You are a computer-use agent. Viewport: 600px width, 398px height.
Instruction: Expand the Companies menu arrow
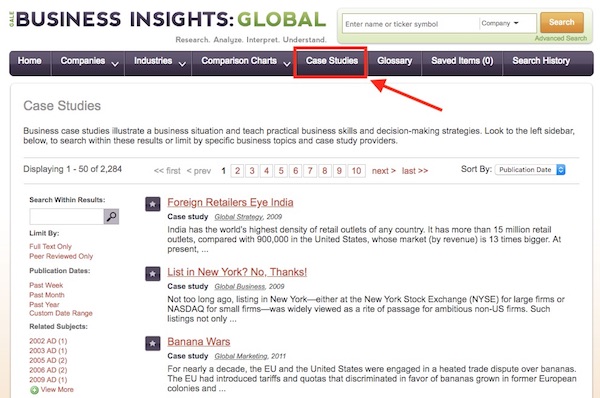[x=115, y=64]
